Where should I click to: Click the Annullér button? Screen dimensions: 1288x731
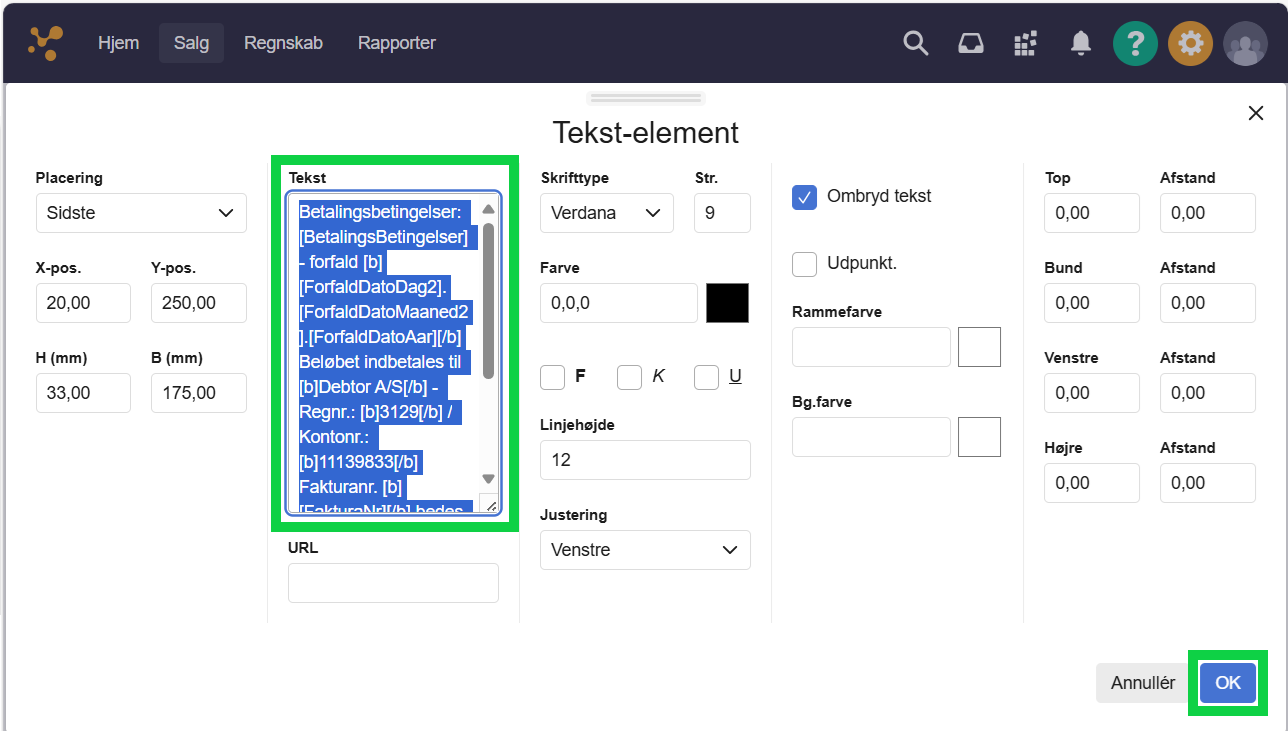1143,683
